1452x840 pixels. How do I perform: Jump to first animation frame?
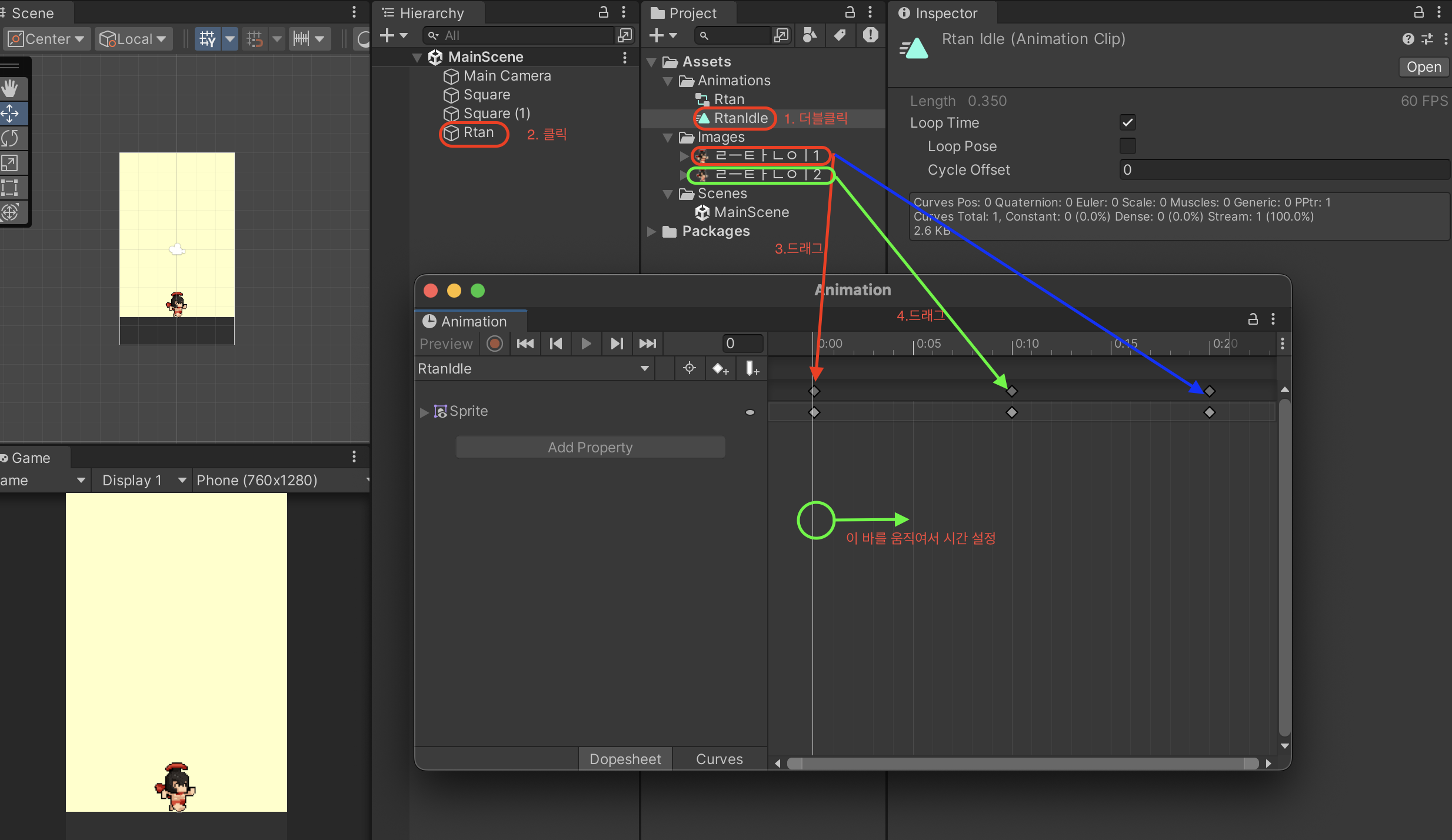point(525,344)
